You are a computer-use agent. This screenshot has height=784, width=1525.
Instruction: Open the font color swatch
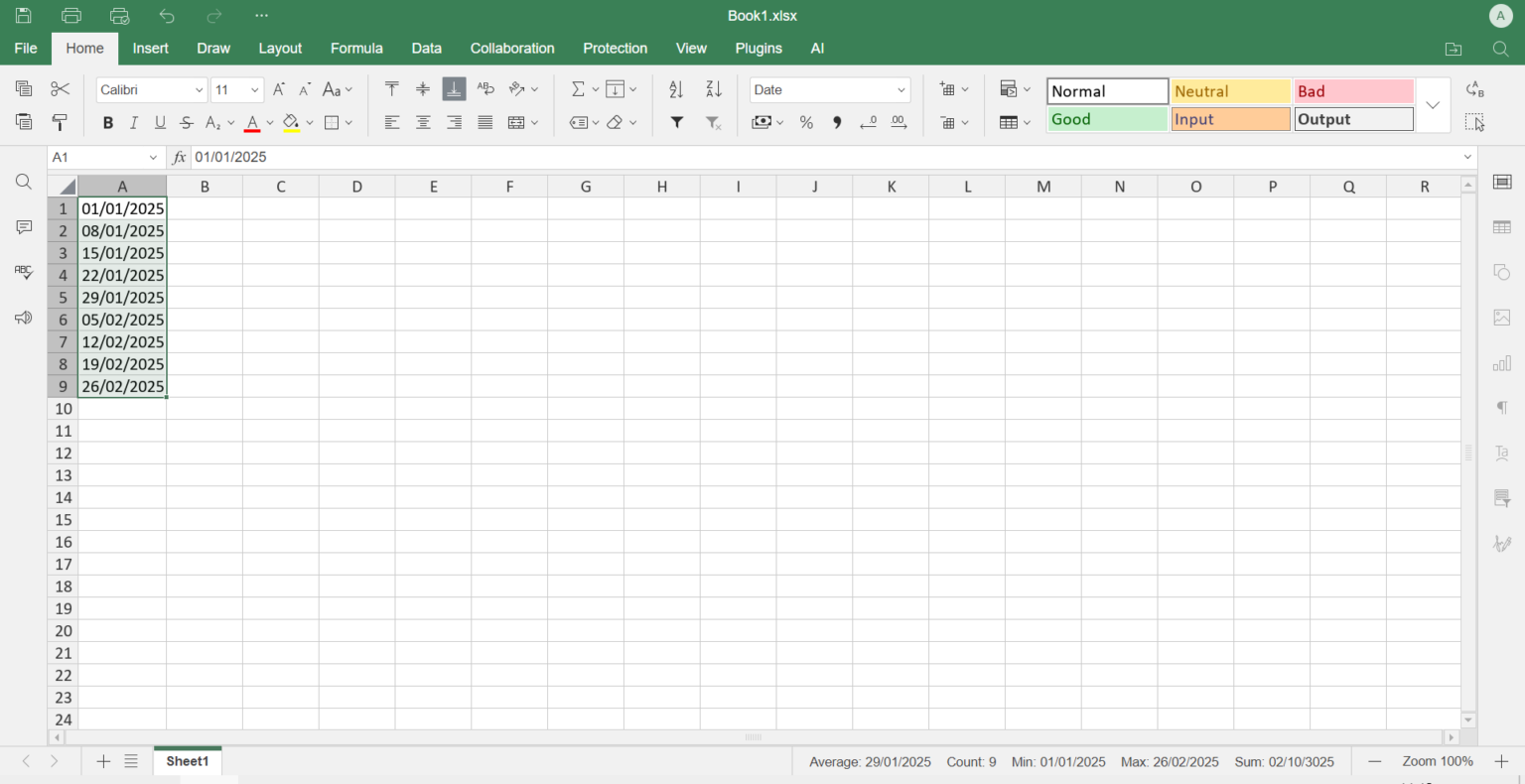[254, 122]
